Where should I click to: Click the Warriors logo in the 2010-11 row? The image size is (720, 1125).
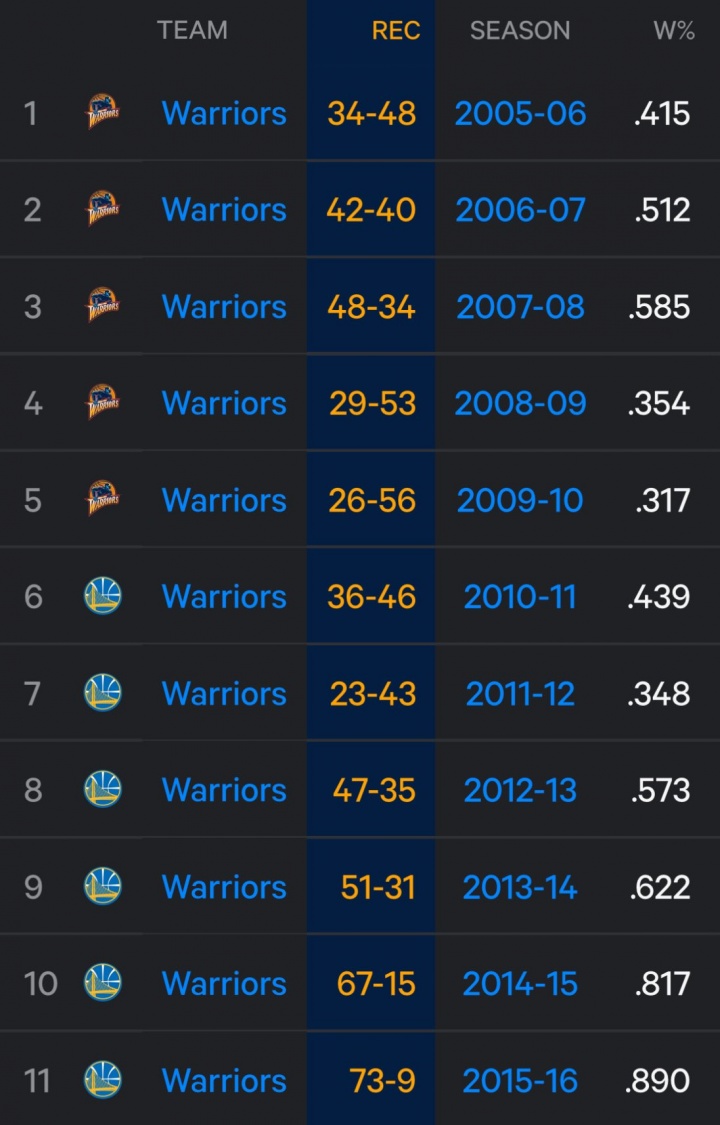coord(102,596)
